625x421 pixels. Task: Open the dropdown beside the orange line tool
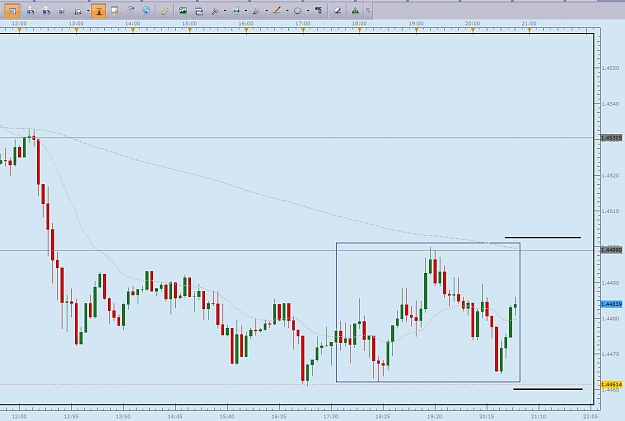click(x=287, y=11)
